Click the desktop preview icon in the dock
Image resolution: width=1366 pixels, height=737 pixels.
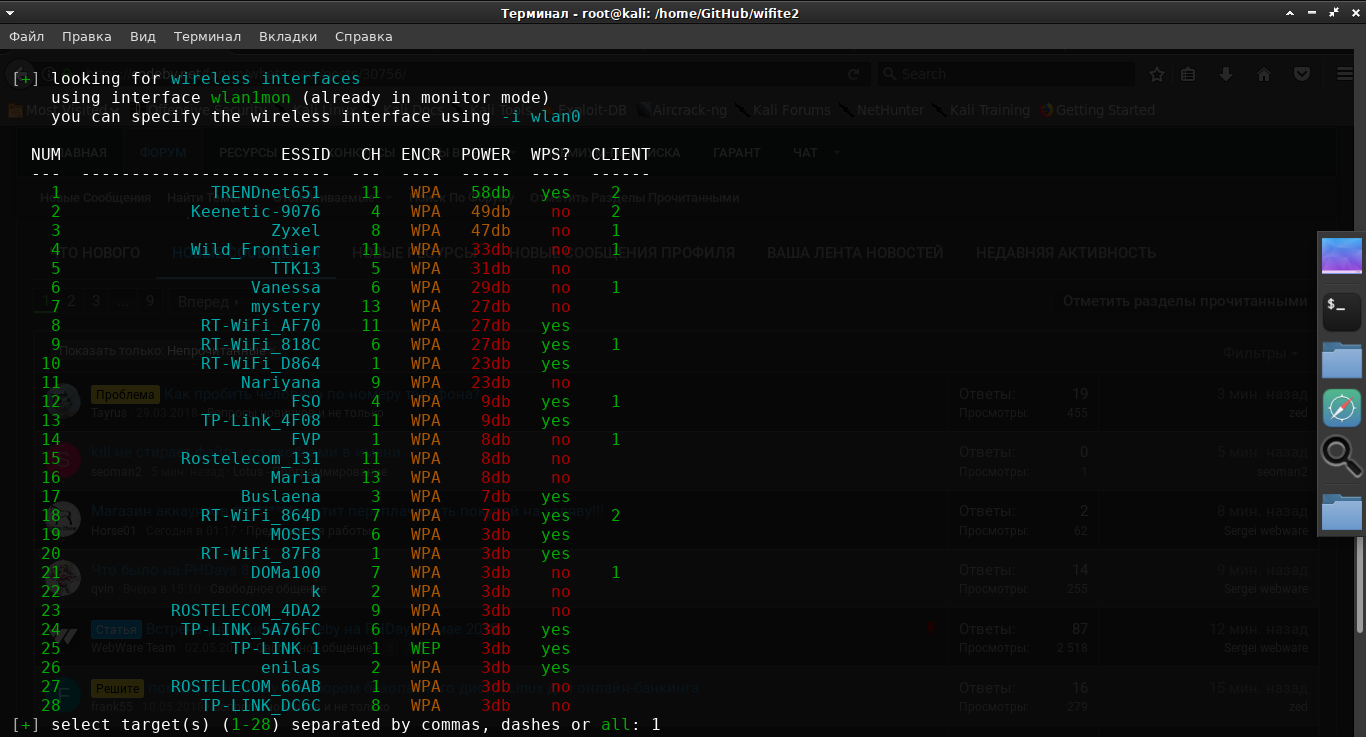click(x=1341, y=257)
